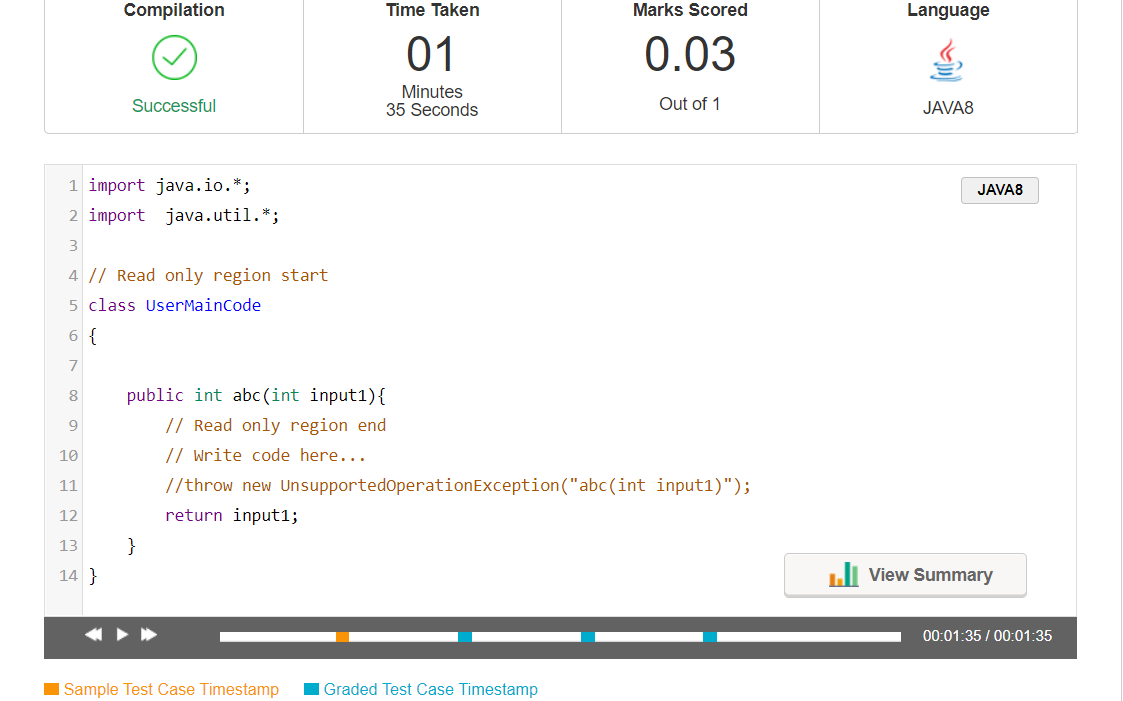The height and width of the screenshot is (701, 1123).
Task: Select the last blue graded test case marker
Action: tap(709, 636)
